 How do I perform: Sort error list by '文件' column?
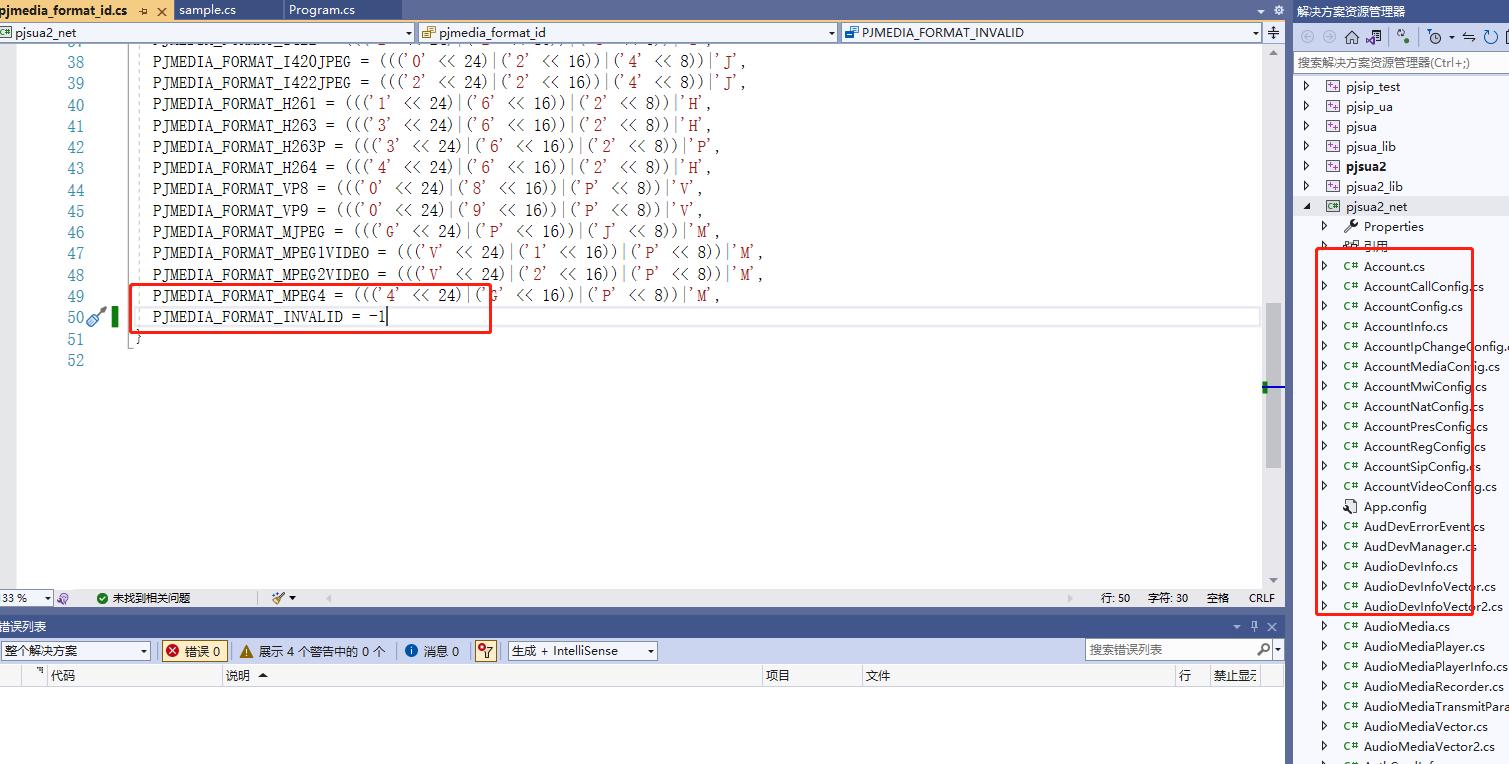click(x=1019, y=676)
